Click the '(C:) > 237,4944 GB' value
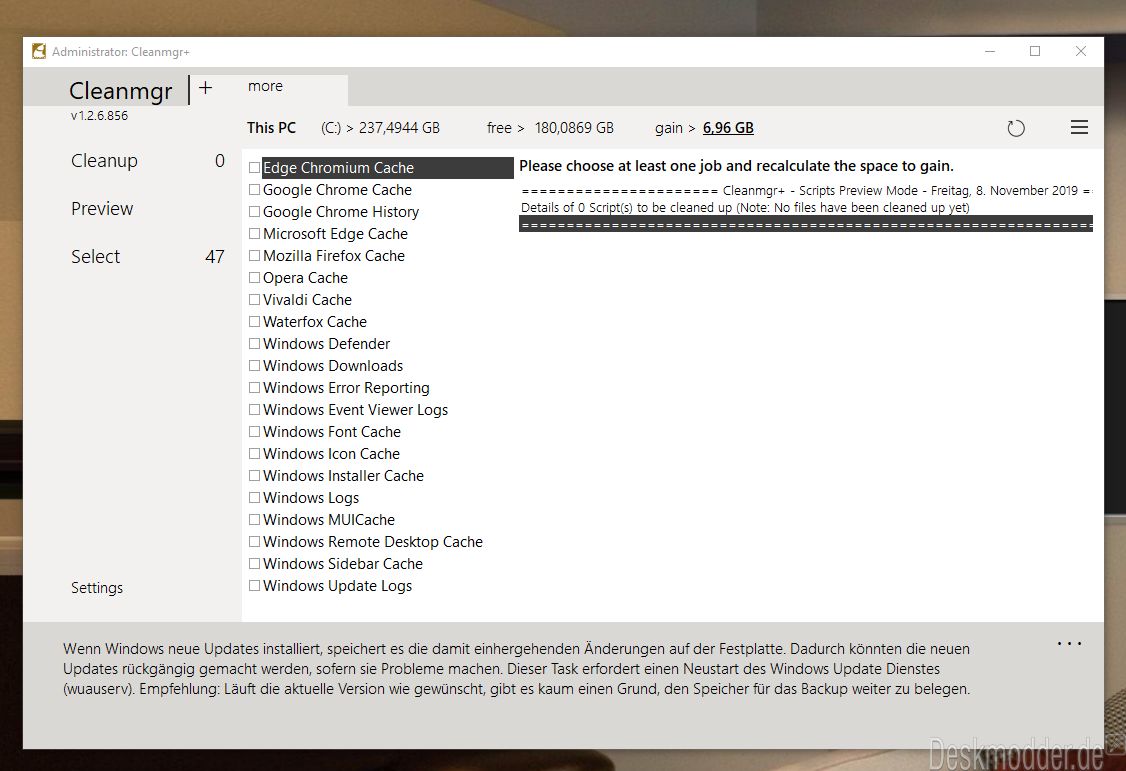The width and height of the screenshot is (1126, 771). (381, 128)
